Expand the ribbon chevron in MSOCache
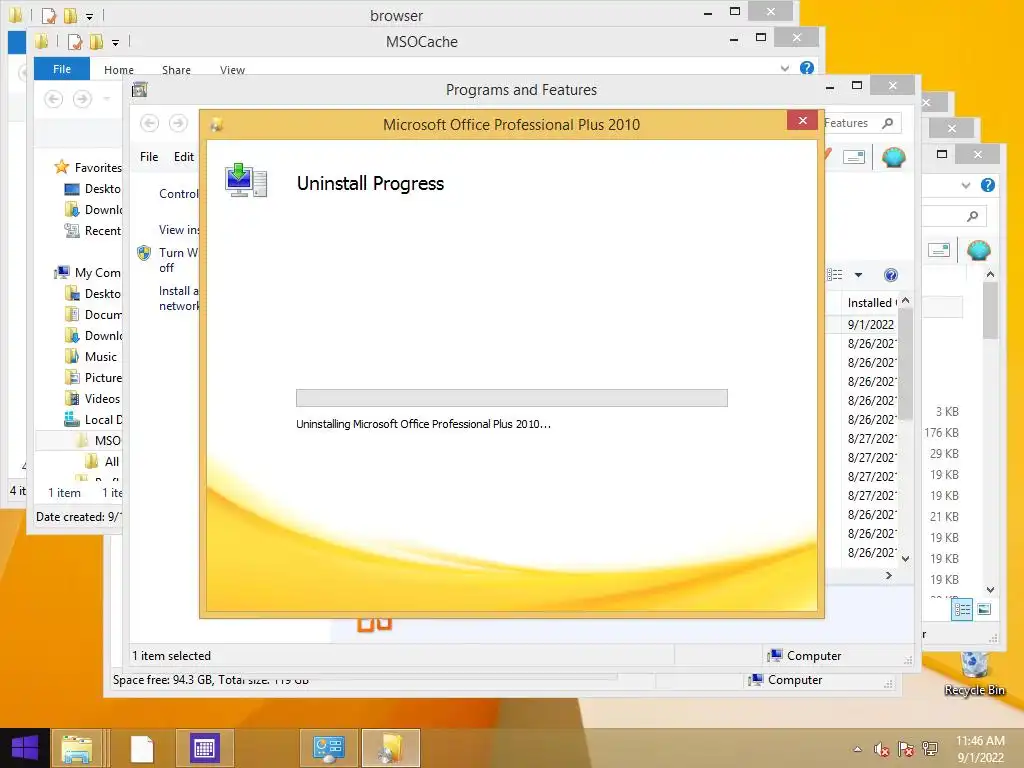Viewport: 1024px width, 768px height. point(785,68)
